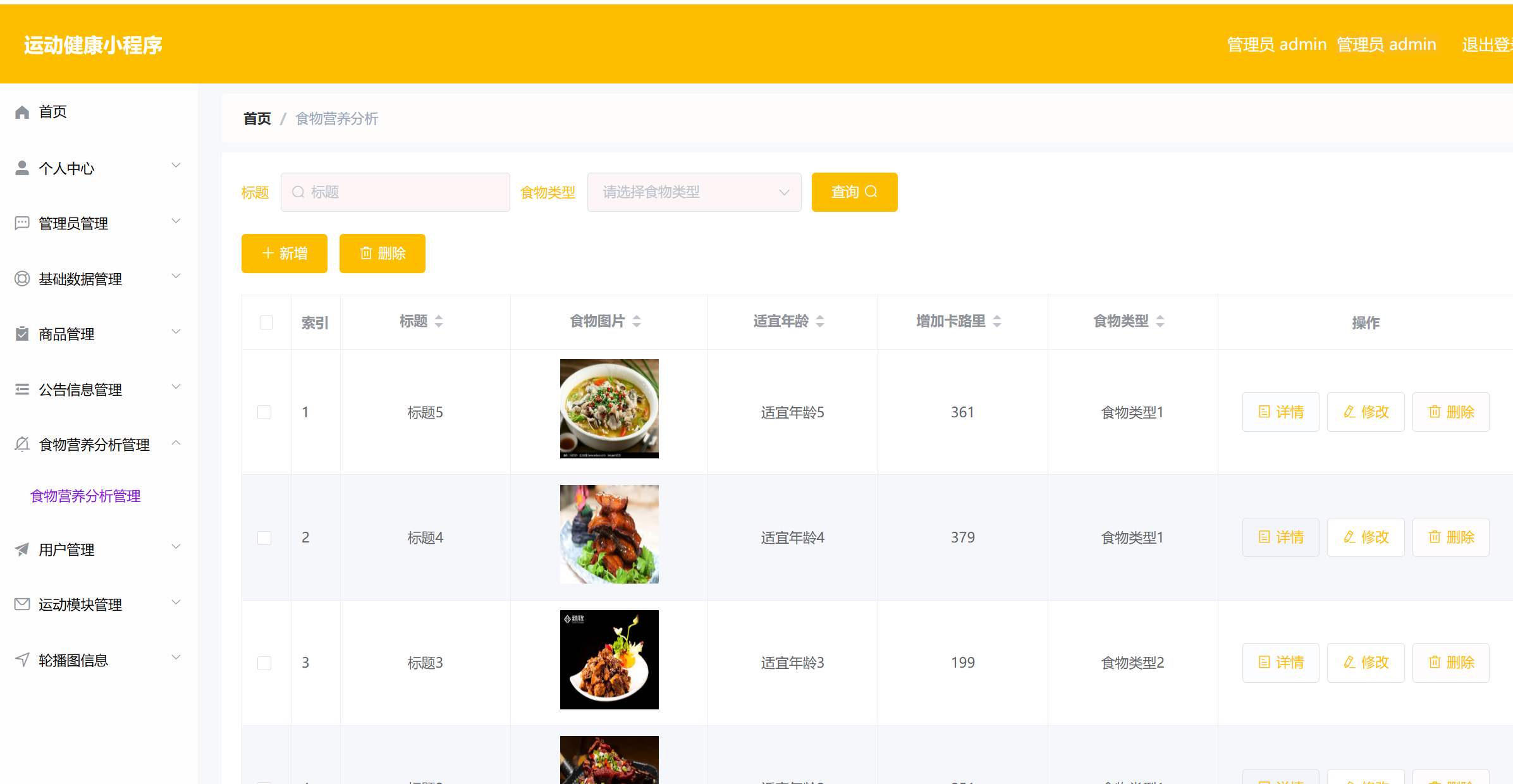Select the 公告信息管理 list icon
This screenshot has width=1513, height=784.
21,389
